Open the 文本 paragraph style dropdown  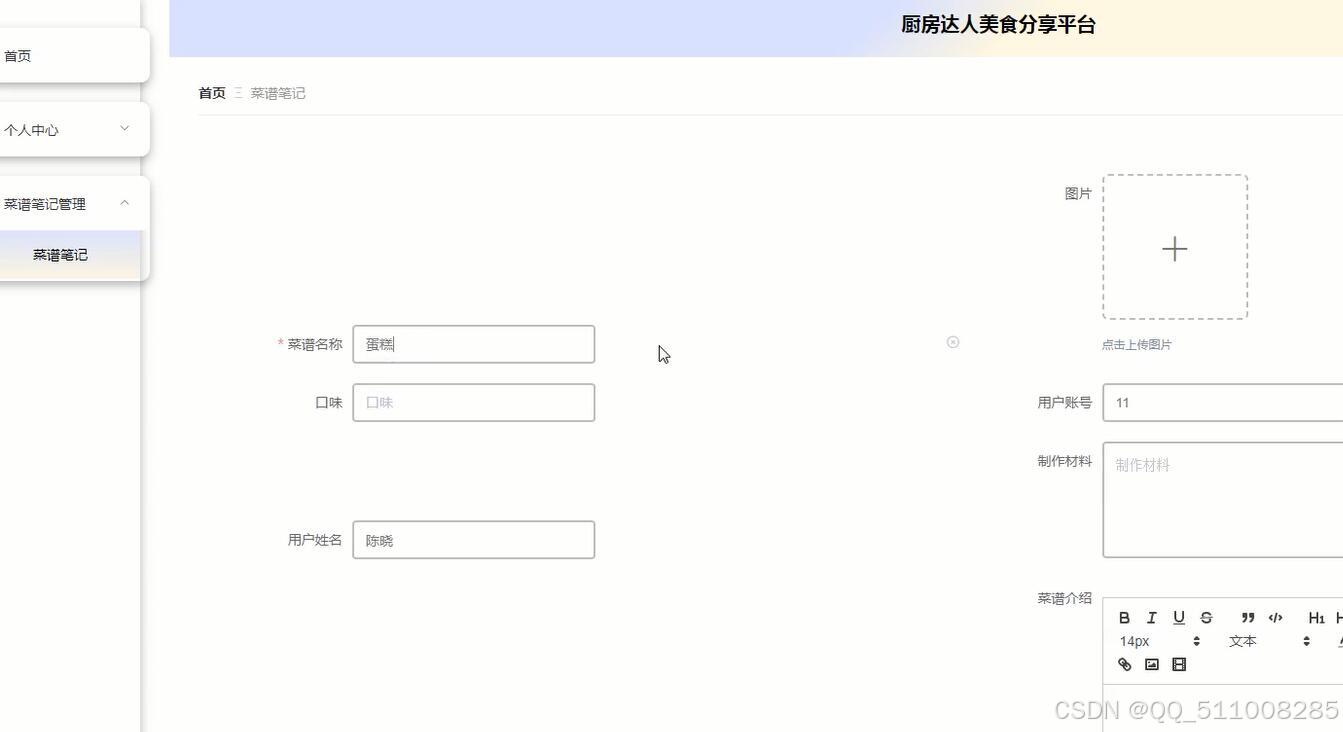coord(1243,641)
